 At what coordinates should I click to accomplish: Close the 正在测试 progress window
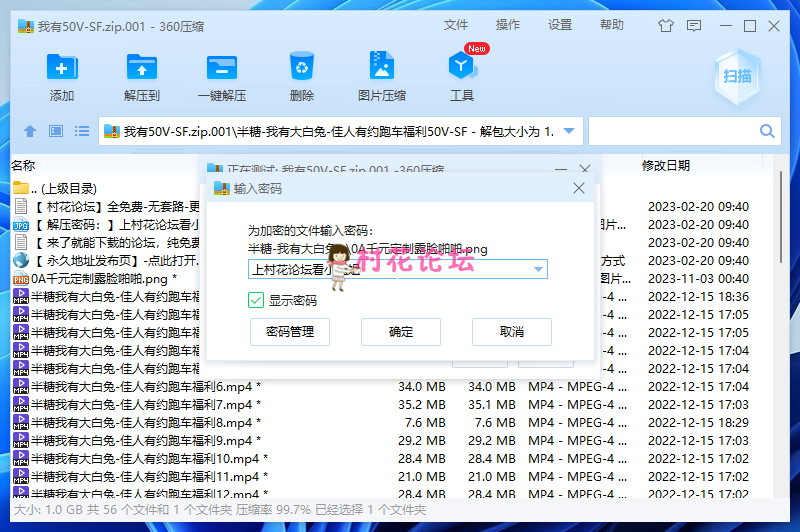(x=585, y=168)
